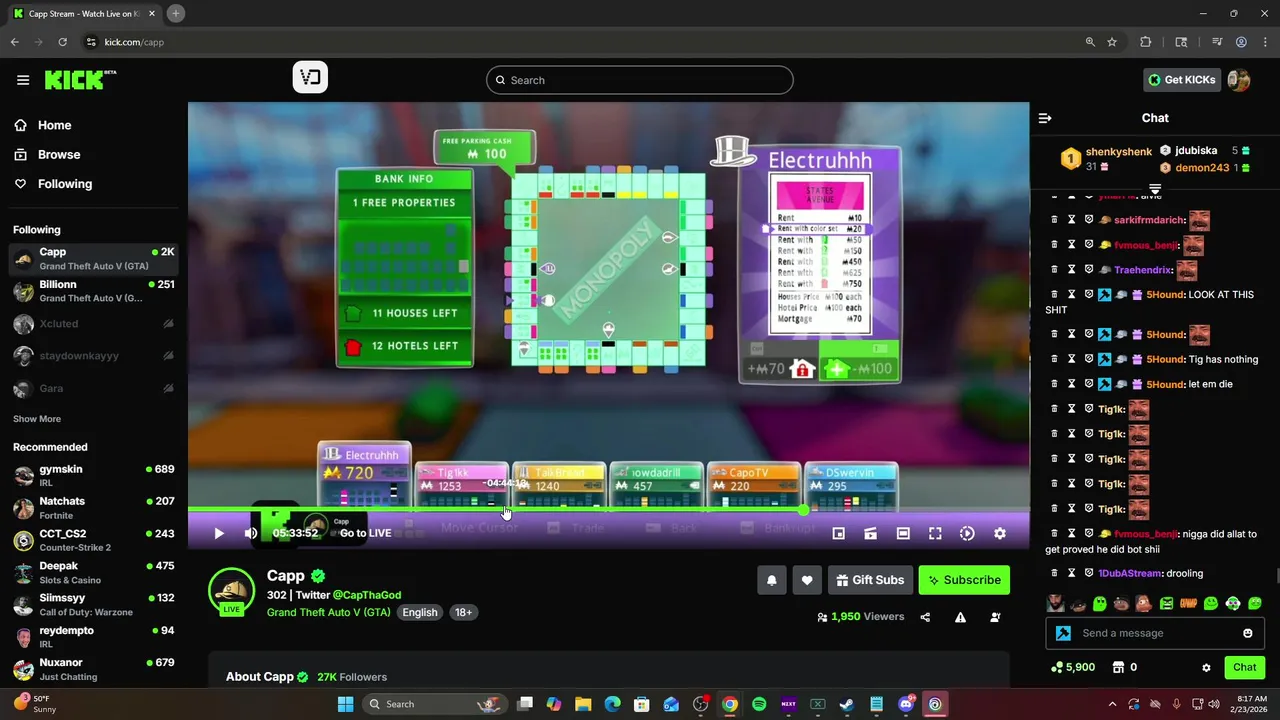Report the stream via warning icon
Viewport: 1280px width, 720px height.
click(960, 617)
